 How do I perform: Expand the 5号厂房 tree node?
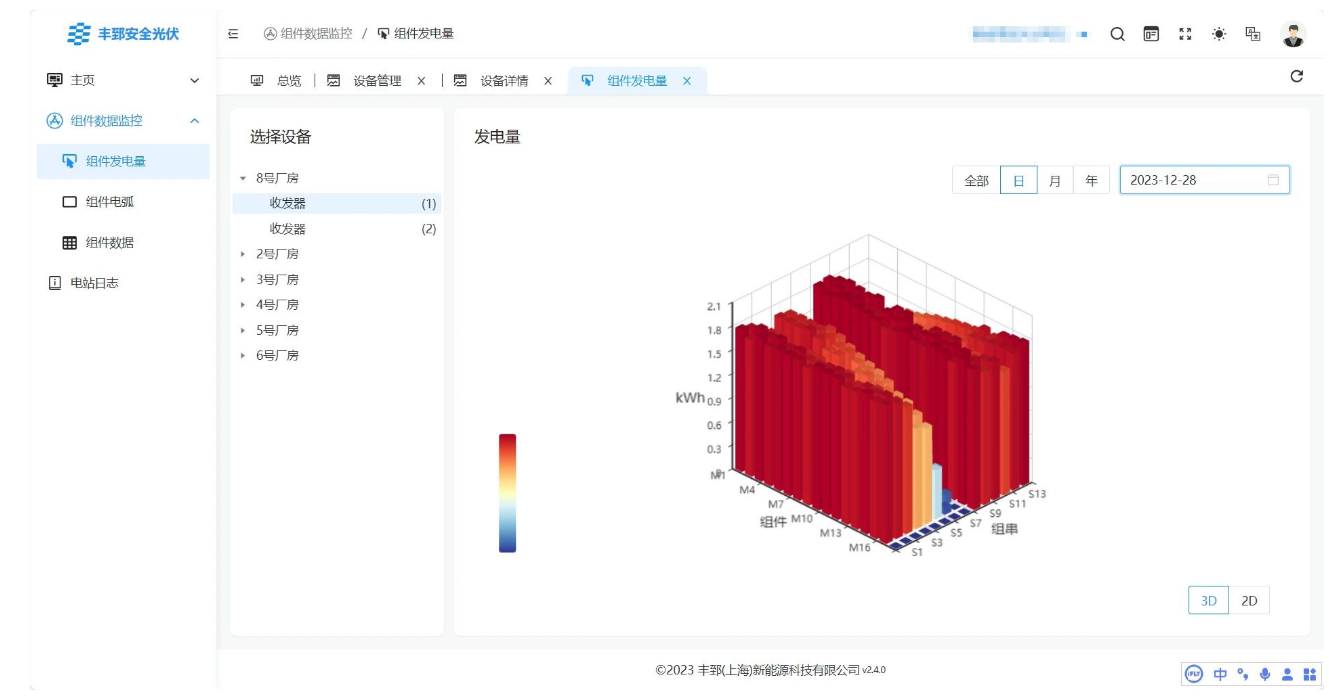click(x=243, y=330)
